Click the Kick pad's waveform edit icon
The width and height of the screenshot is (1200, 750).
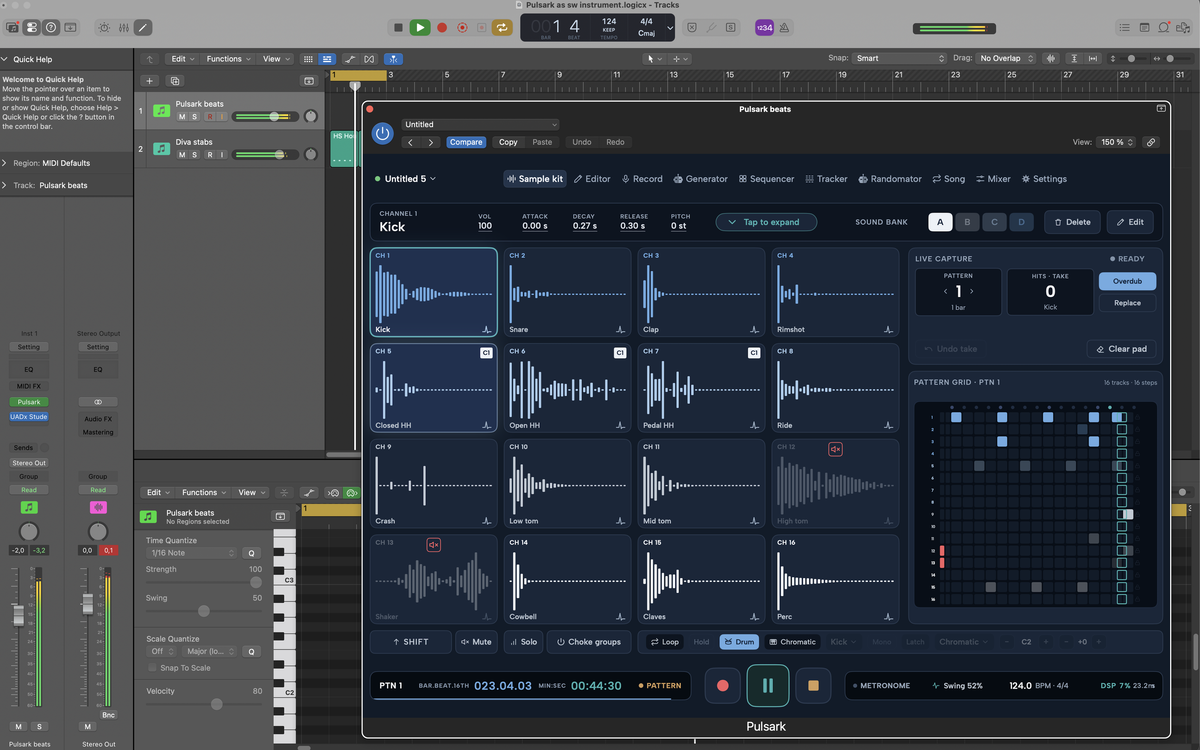[x=486, y=329]
